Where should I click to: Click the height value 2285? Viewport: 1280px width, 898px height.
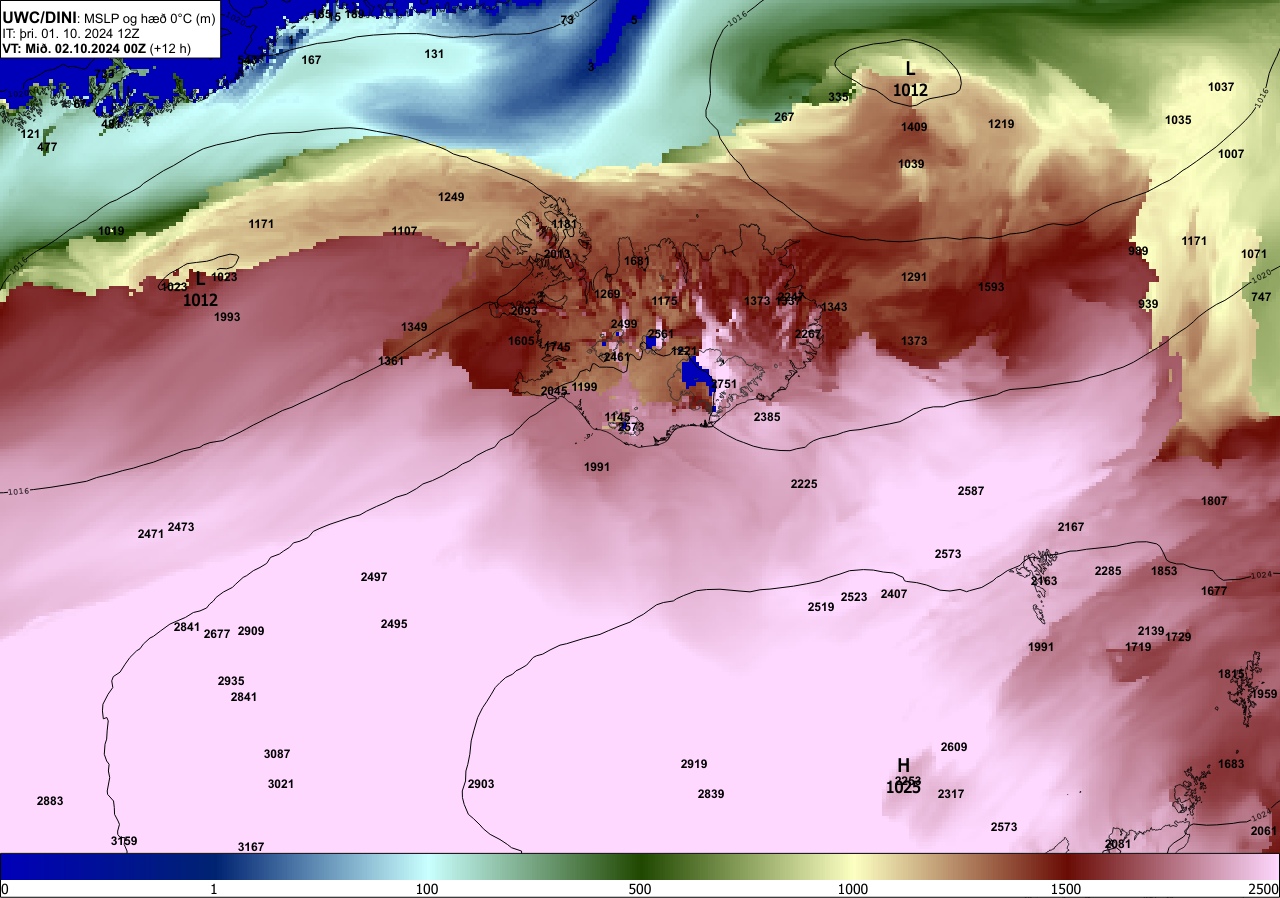point(1108,571)
